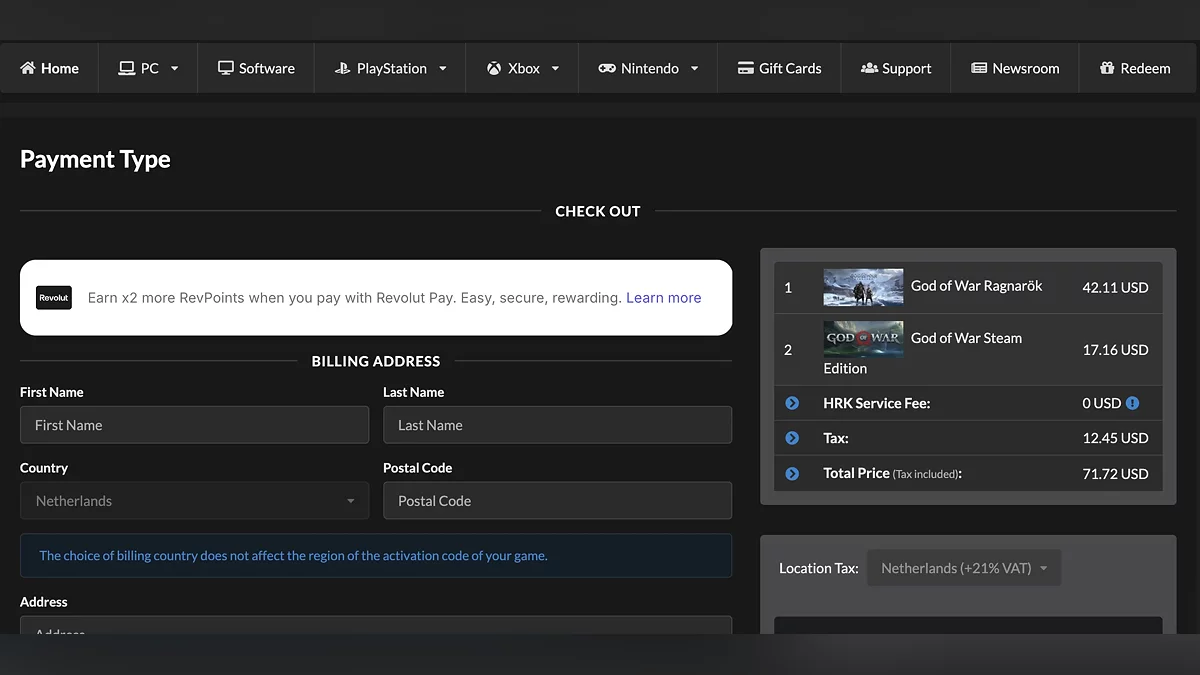The height and width of the screenshot is (675, 1200).
Task: Click into the Postal Code field
Action: [x=557, y=501]
